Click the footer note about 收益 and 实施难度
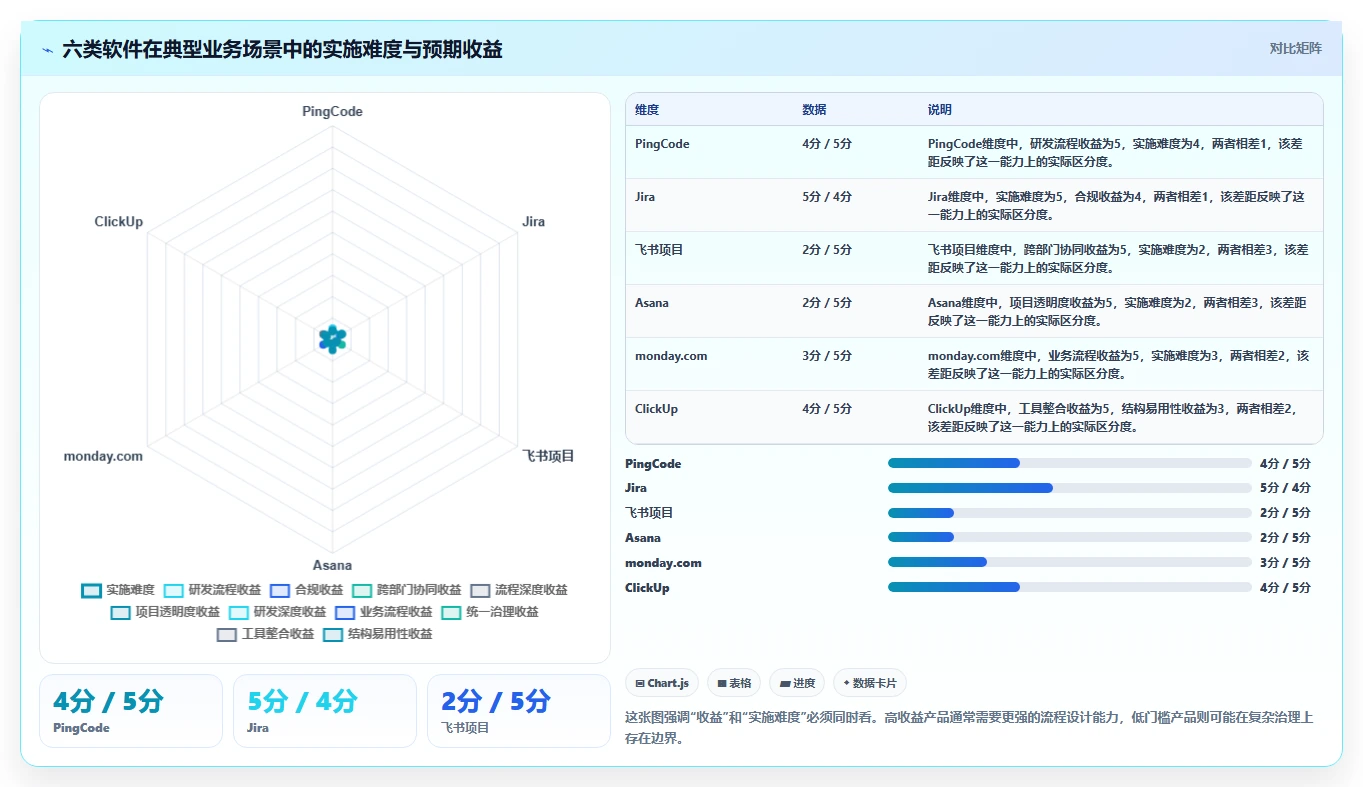1363x787 pixels. 969,728
